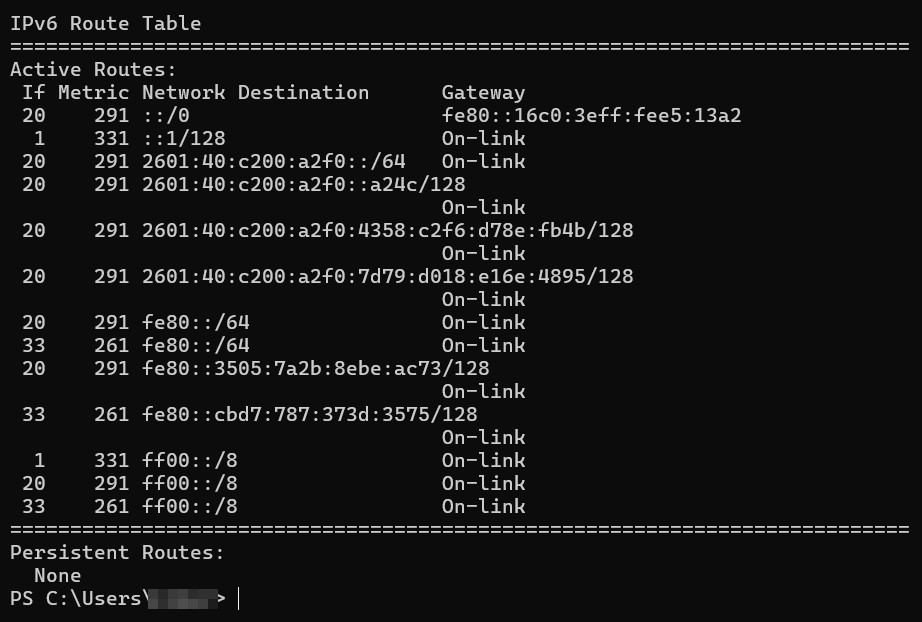Click destination 2601:40:c200:a2f0::a24c/128

[303, 184]
